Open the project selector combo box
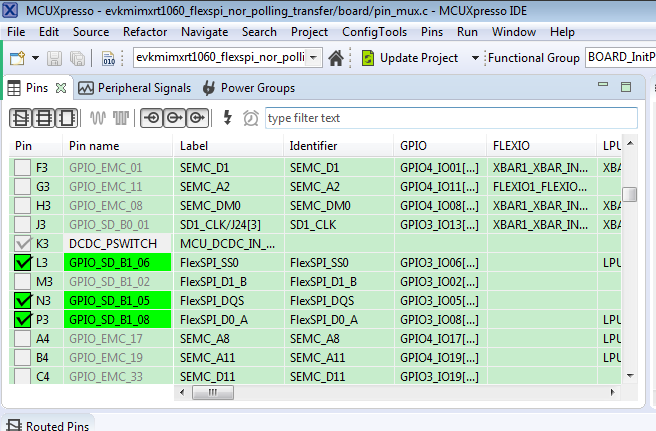 tap(228, 57)
